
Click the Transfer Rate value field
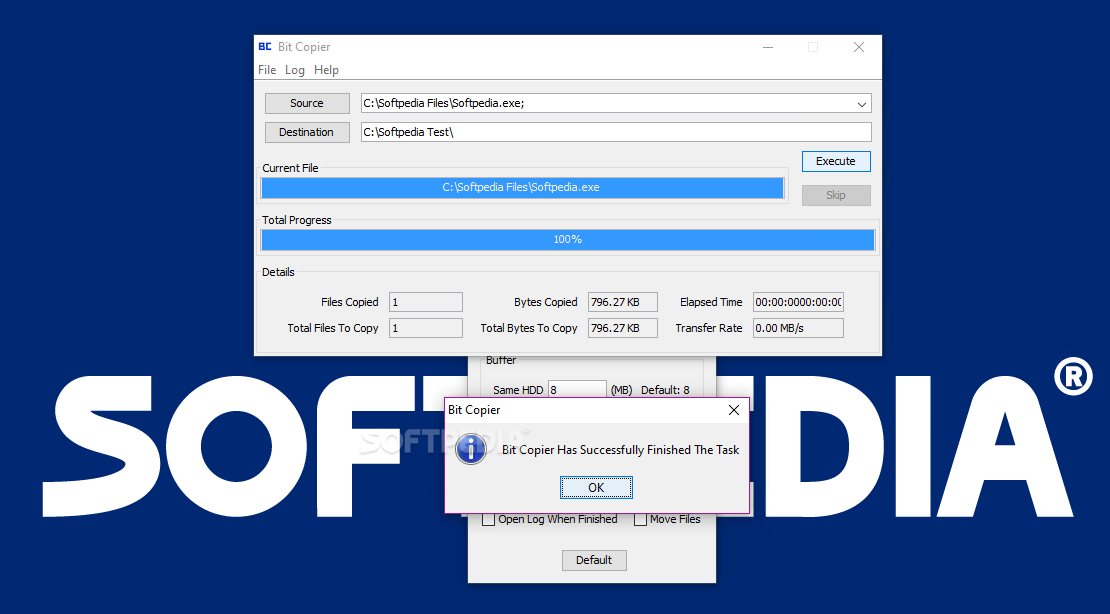[x=798, y=328]
